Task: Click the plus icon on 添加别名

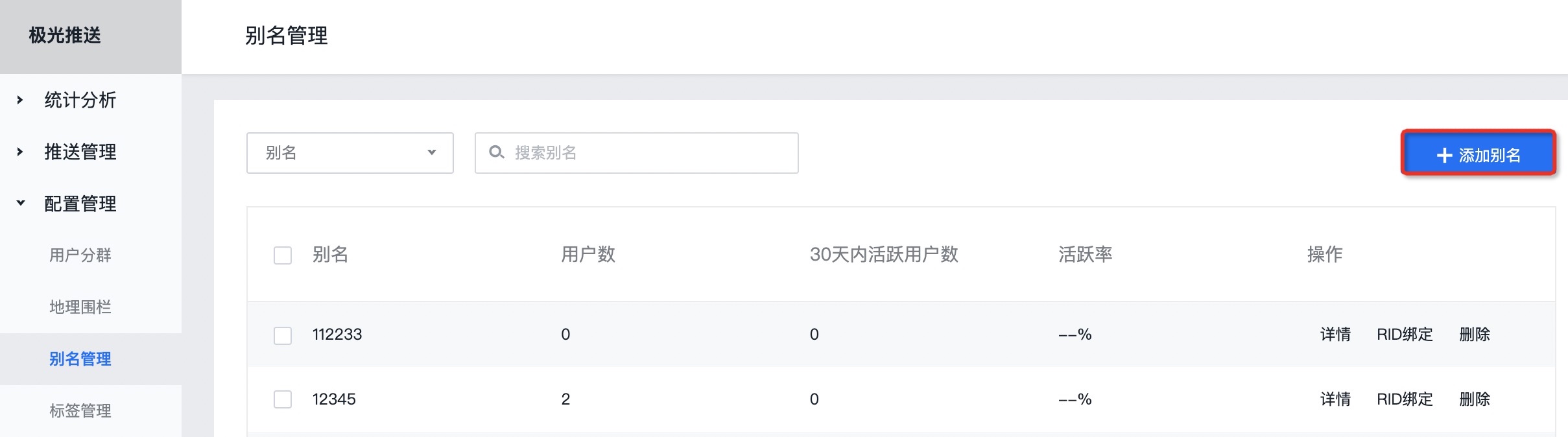Action: [x=1444, y=156]
